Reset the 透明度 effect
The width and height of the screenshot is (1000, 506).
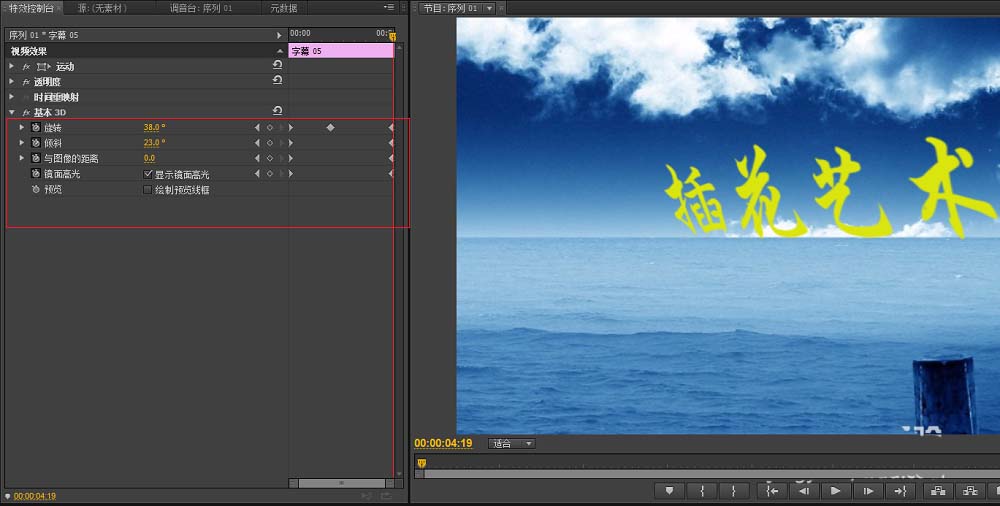[277, 80]
